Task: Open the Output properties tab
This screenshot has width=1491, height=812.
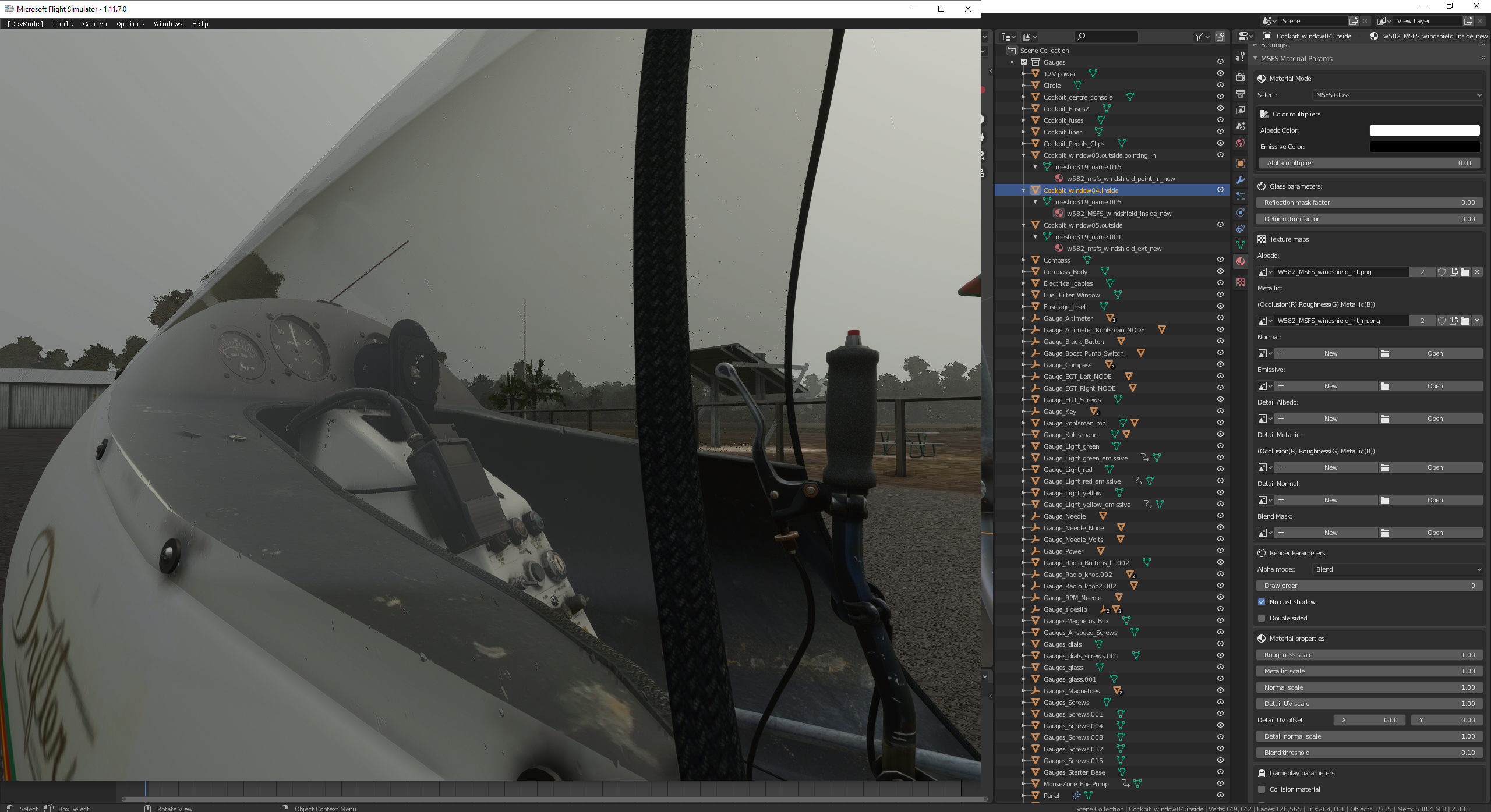Action: pos(1241,94)
